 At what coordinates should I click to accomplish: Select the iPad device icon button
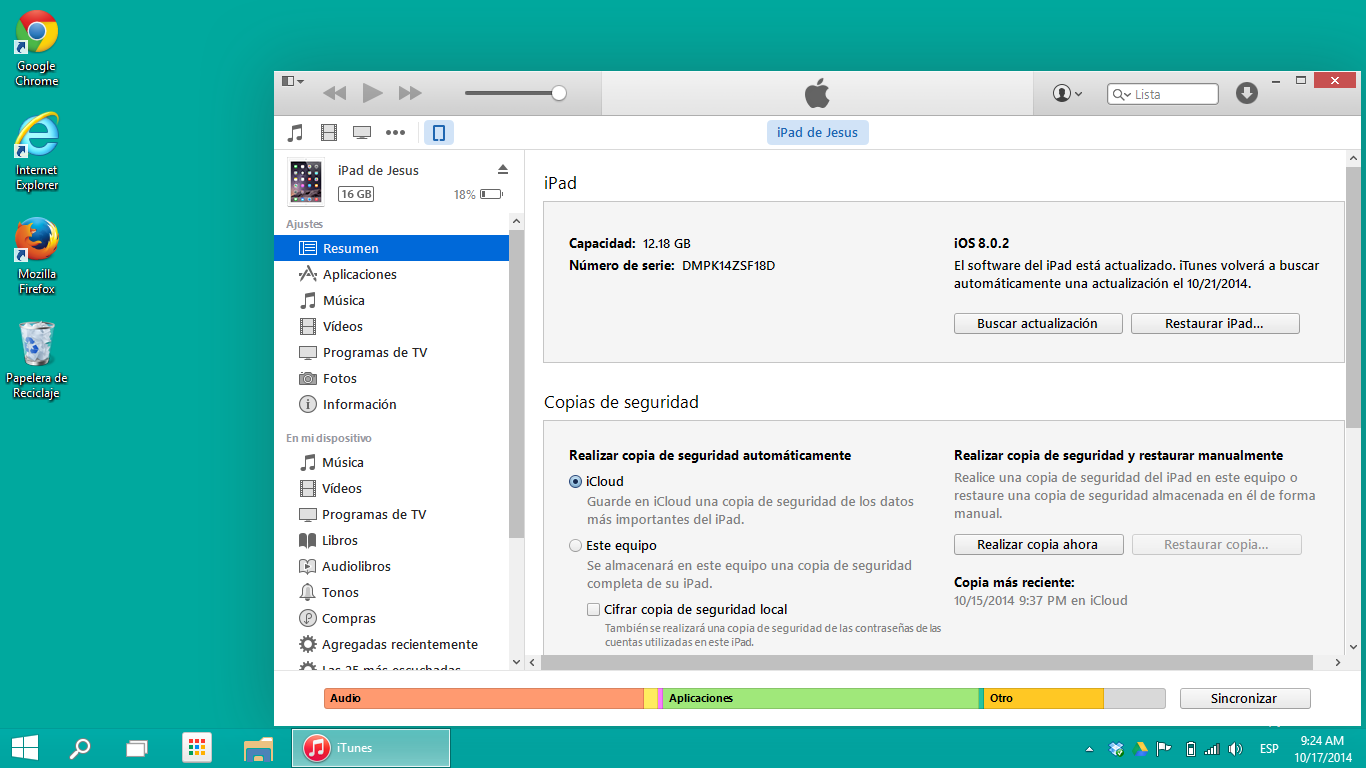438,132
